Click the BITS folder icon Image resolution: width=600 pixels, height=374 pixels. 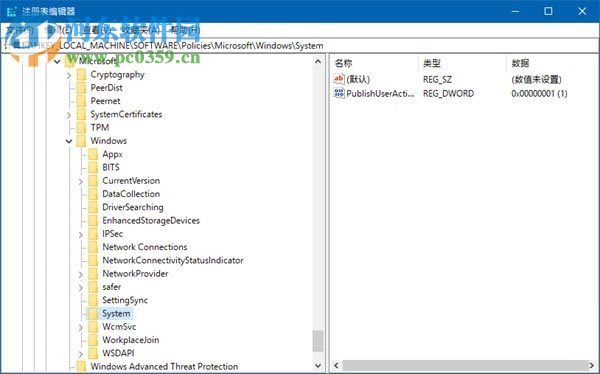[93, 167]
